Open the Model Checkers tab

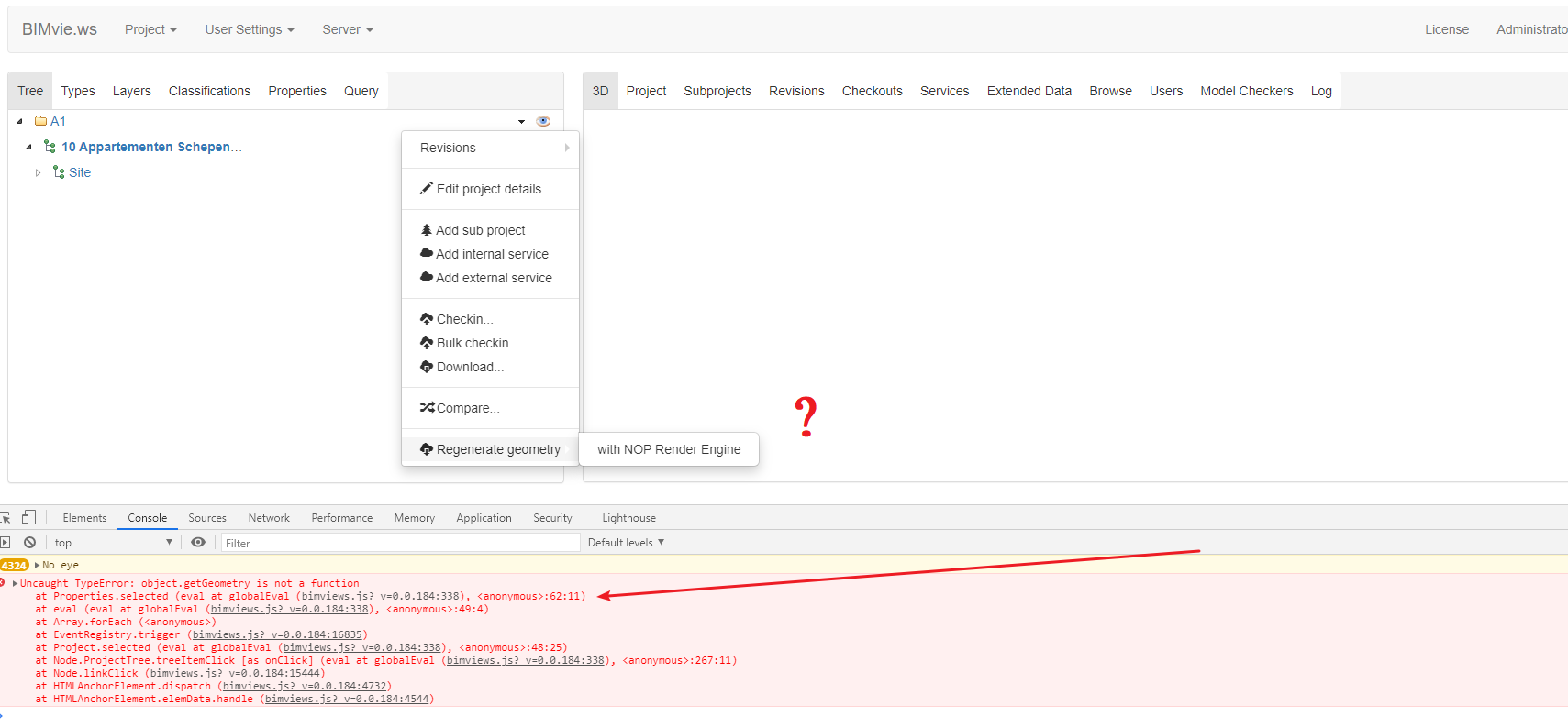pos(1247,91)
